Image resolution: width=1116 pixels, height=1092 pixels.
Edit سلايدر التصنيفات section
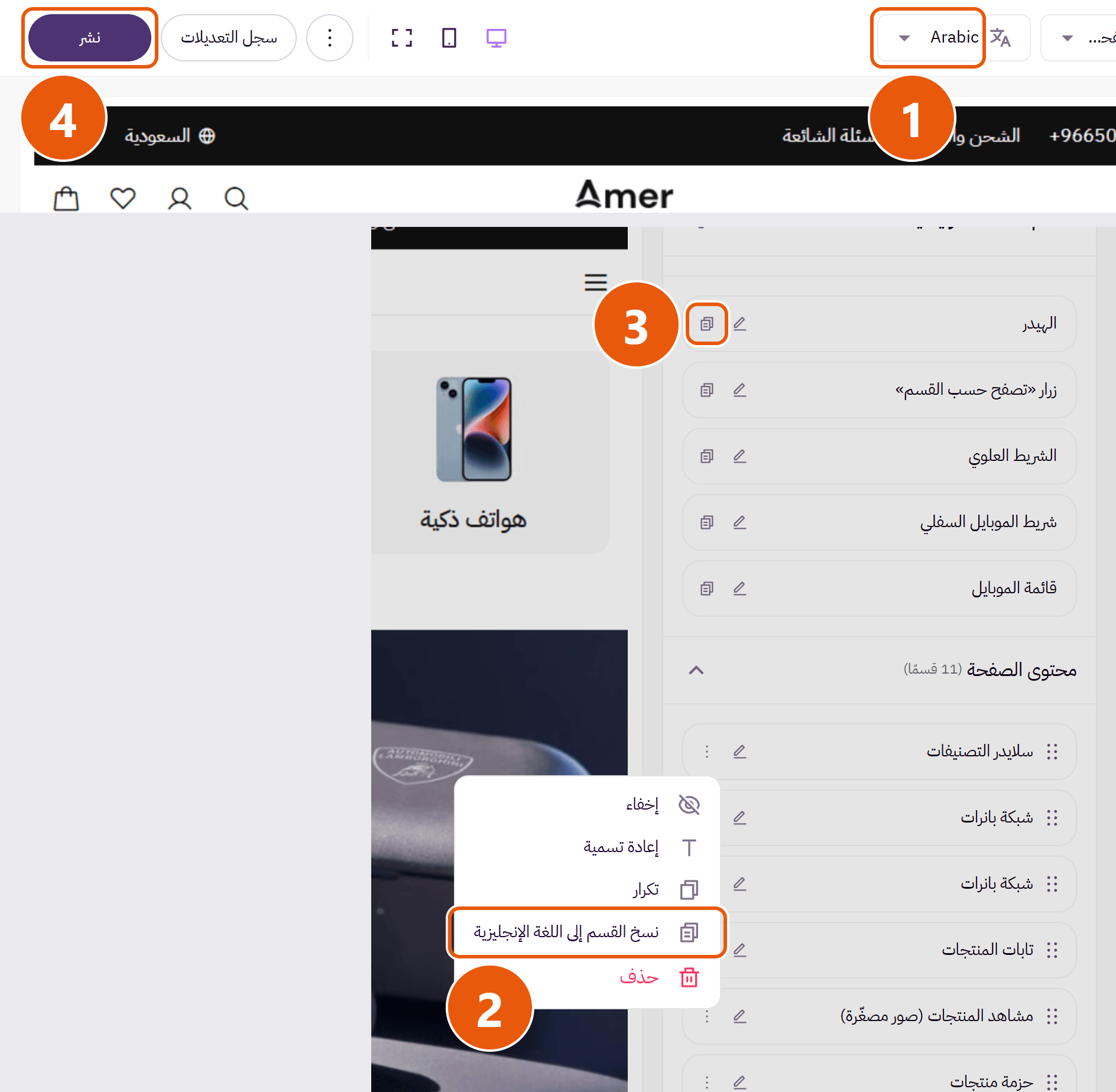tap(740, 752)
